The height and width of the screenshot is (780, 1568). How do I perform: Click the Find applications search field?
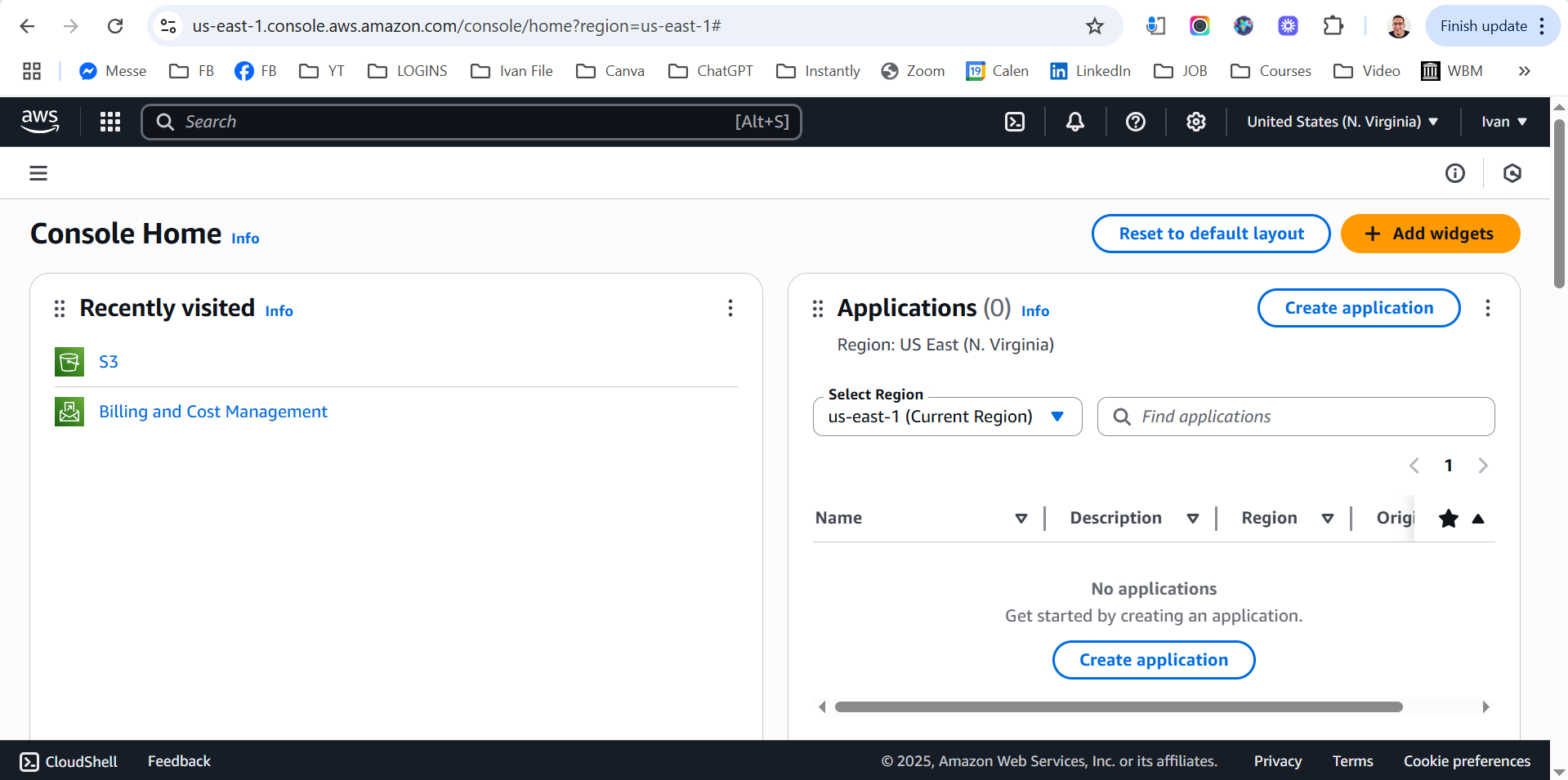(x=1307, y=417)
